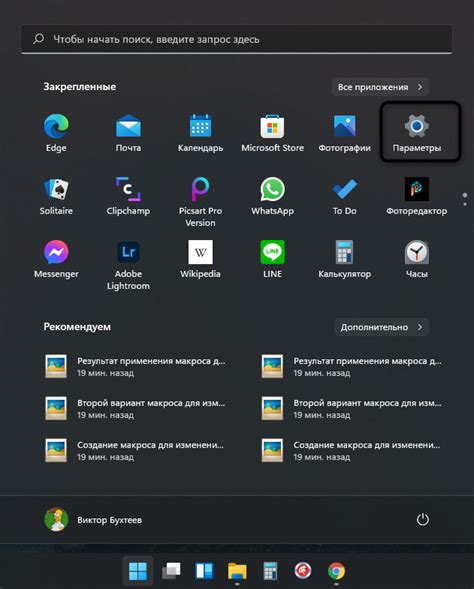
Task: Launch Microsoft Store
Action: [x=272, y=132]
